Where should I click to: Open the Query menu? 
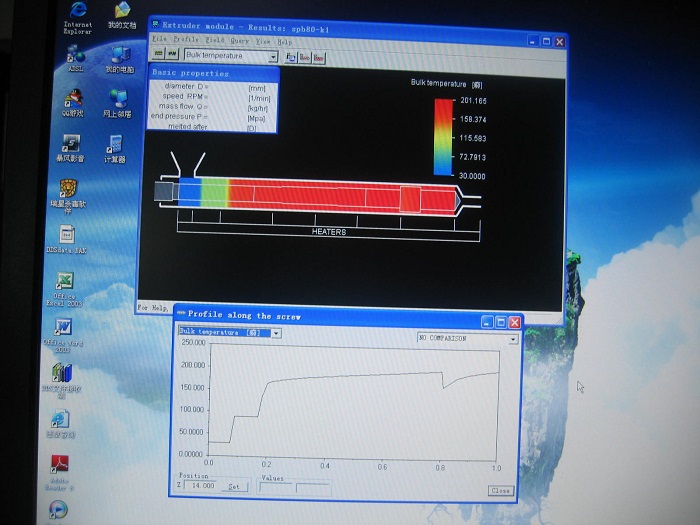point(240,41)
